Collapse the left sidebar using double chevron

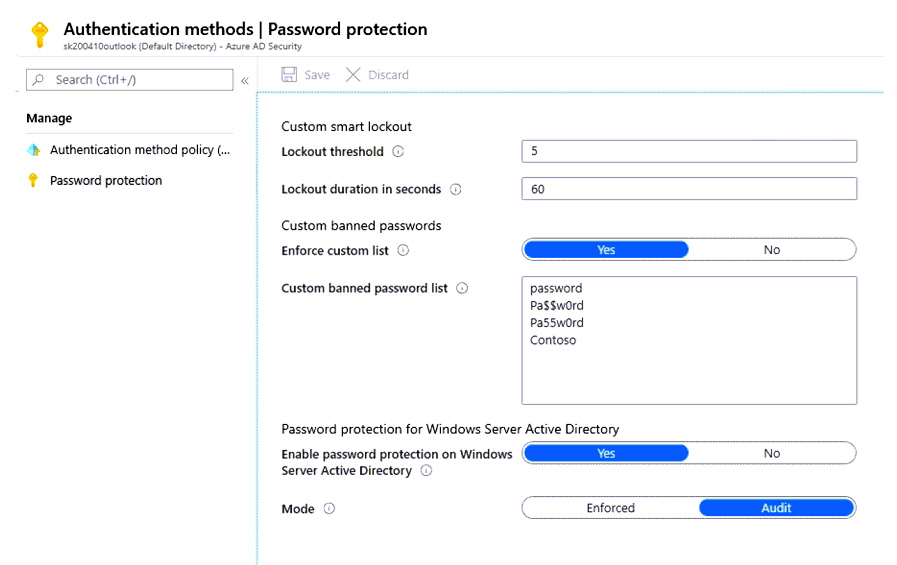pos(245,81)
